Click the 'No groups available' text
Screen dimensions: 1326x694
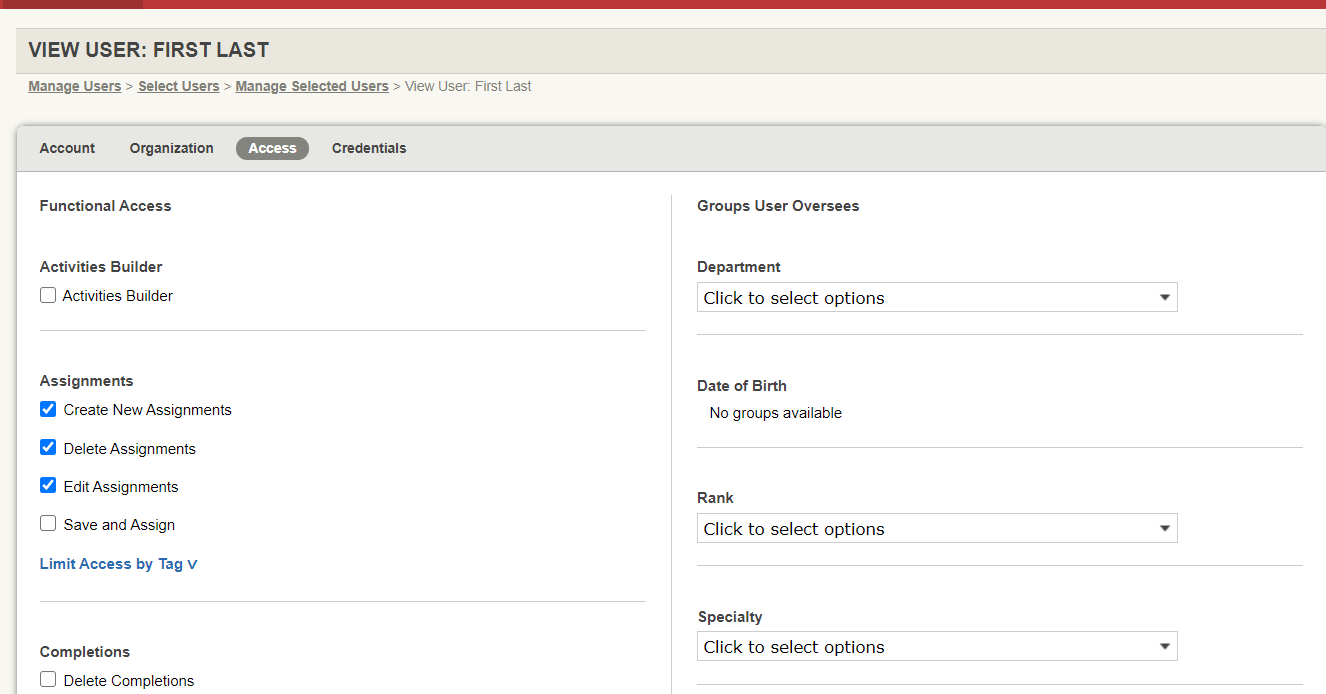point(776,413)
